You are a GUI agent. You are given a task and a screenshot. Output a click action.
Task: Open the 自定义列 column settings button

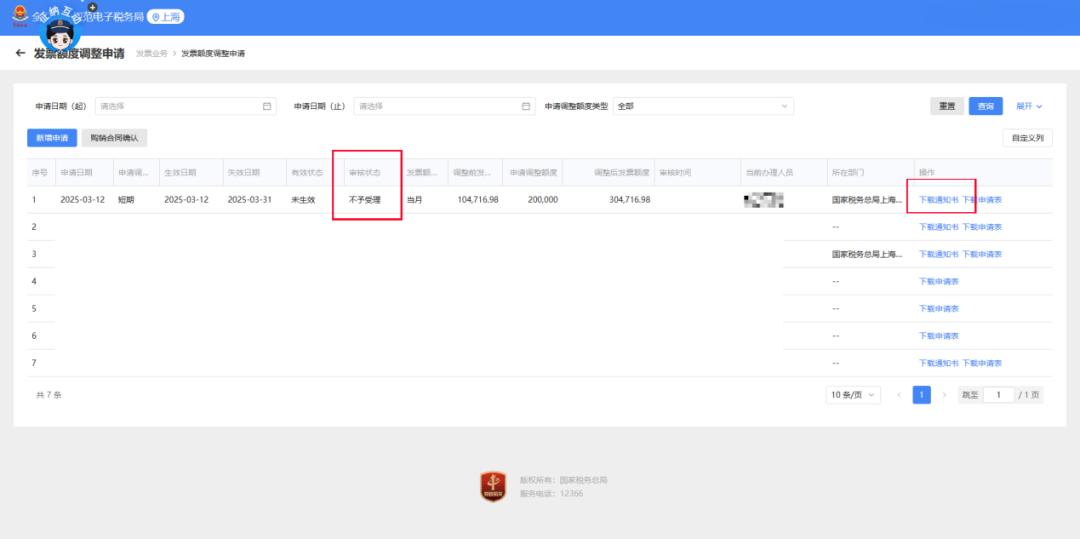tap(1027, 138)
